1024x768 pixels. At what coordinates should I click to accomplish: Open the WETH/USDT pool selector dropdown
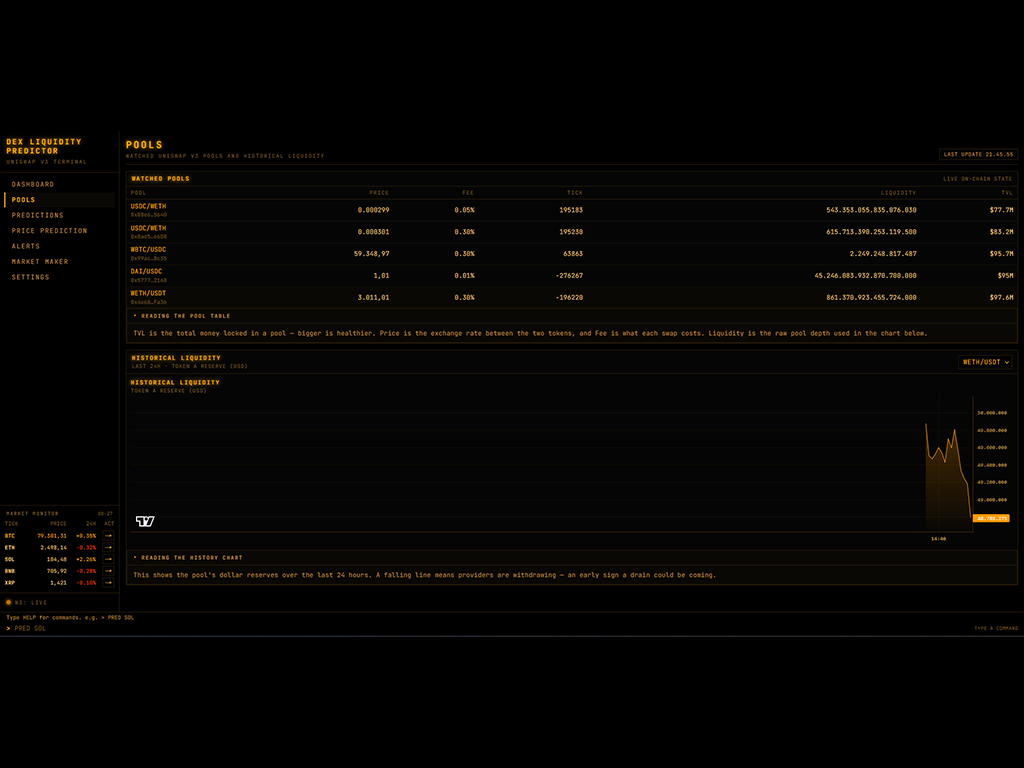click(x=985, y=362)
